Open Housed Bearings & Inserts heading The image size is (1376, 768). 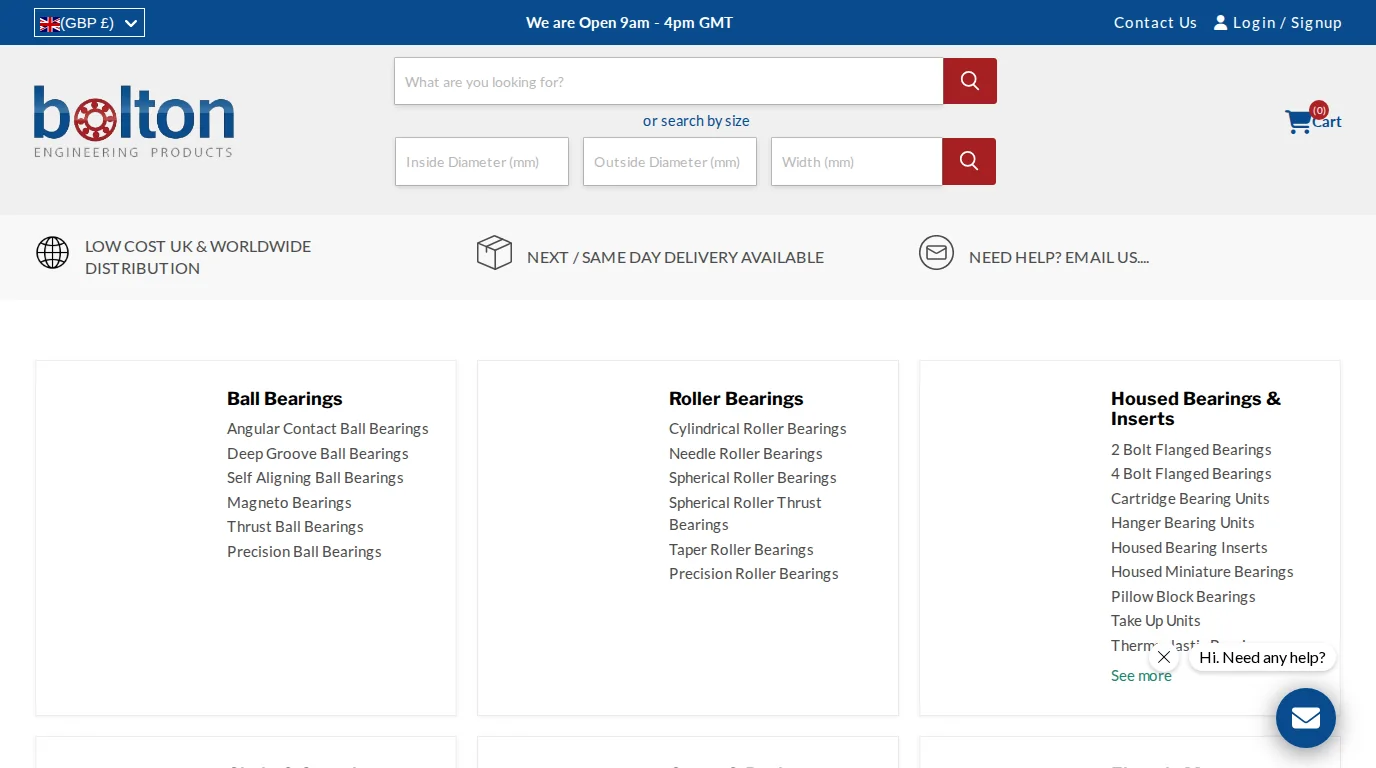[x=1196, y=408]
